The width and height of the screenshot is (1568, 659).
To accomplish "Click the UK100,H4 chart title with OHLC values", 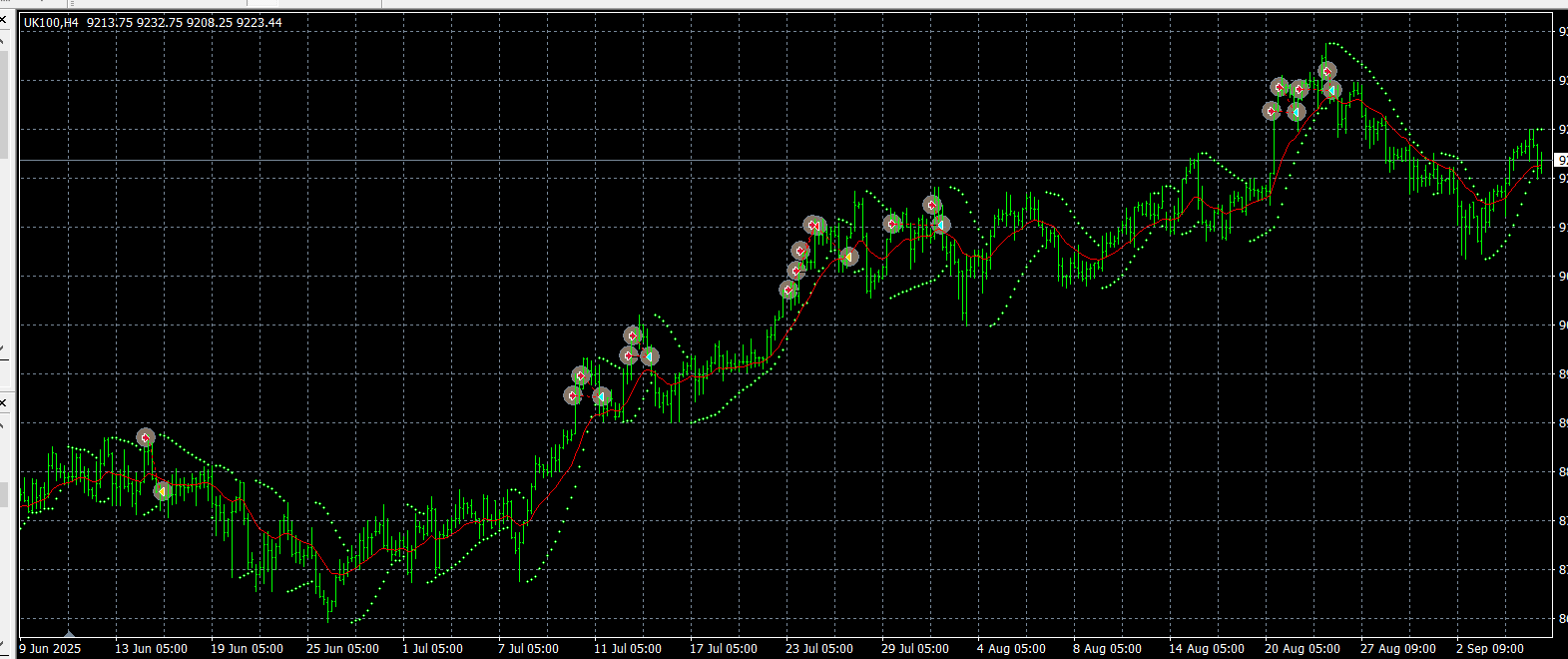I will (153, 22).
